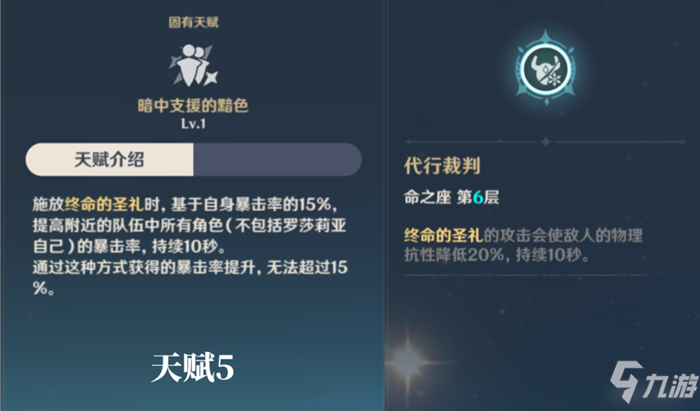Click the 暗中支援的黯色 talent icon
Screen dimensions: 700x411
(191, 67)
